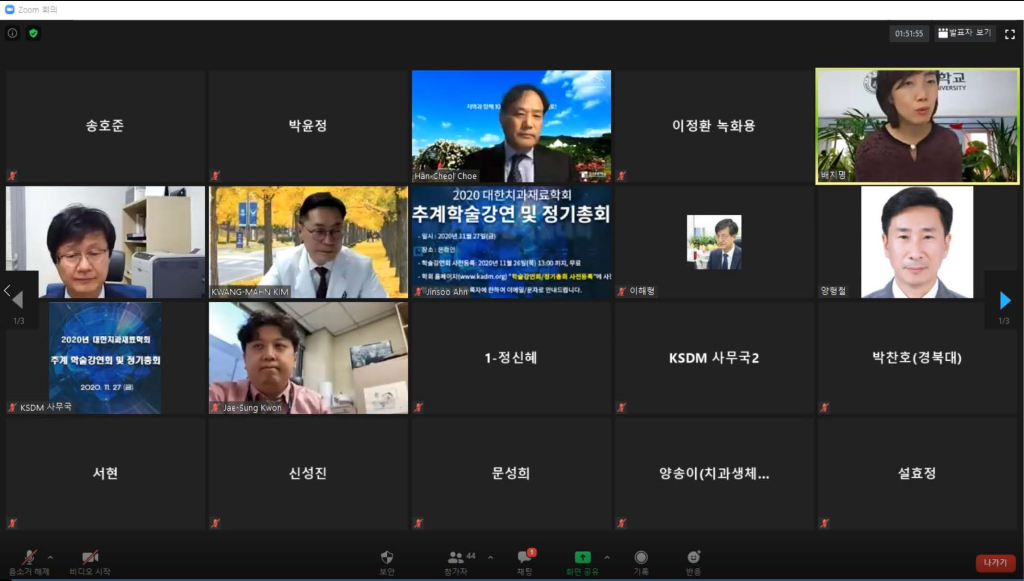Expand the audio options arrow beside the microphone

(50, 557)
